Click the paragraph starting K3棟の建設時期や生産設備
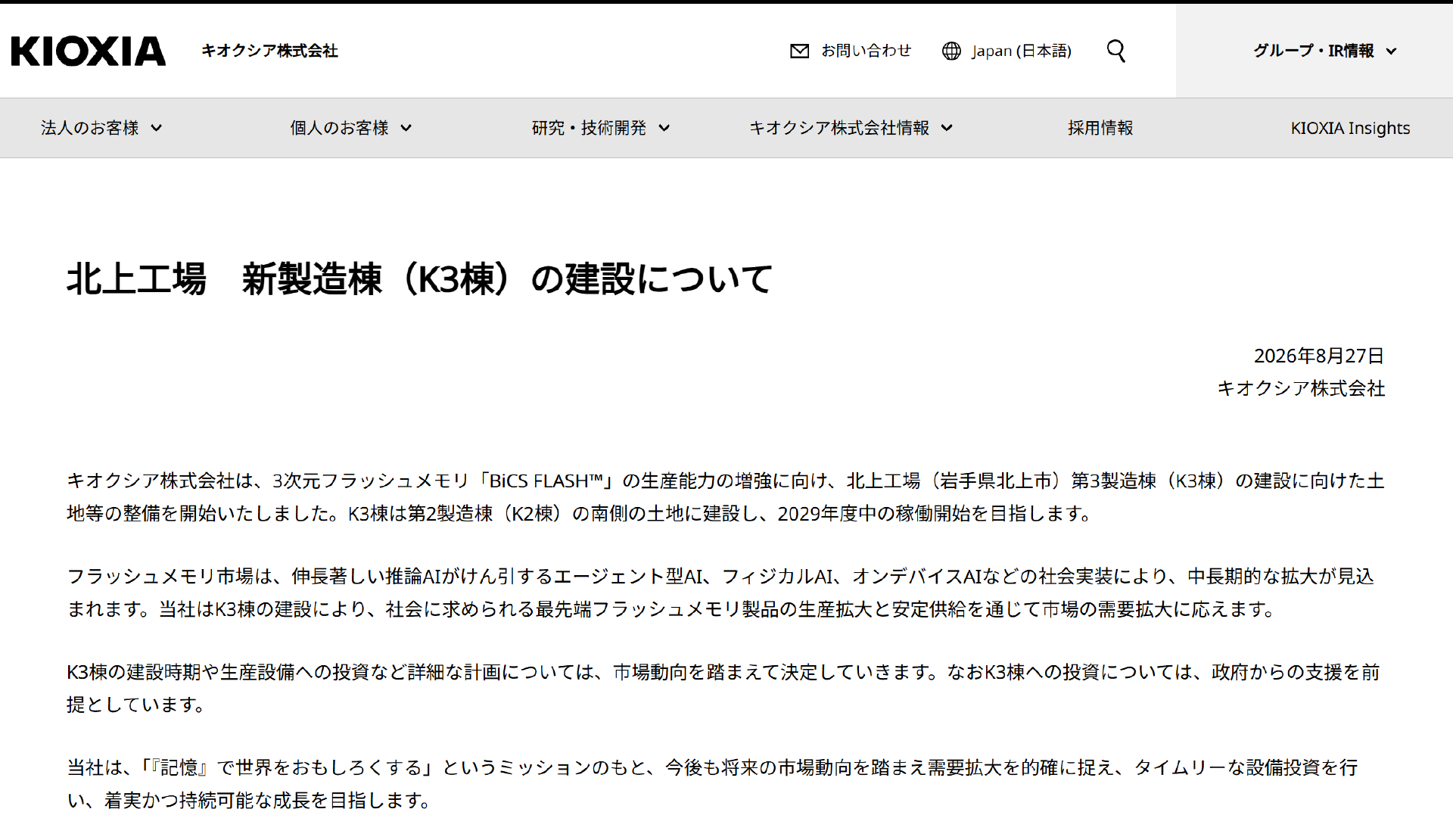The width and height of the screenshot is (1453, 840). coord(723,688)
